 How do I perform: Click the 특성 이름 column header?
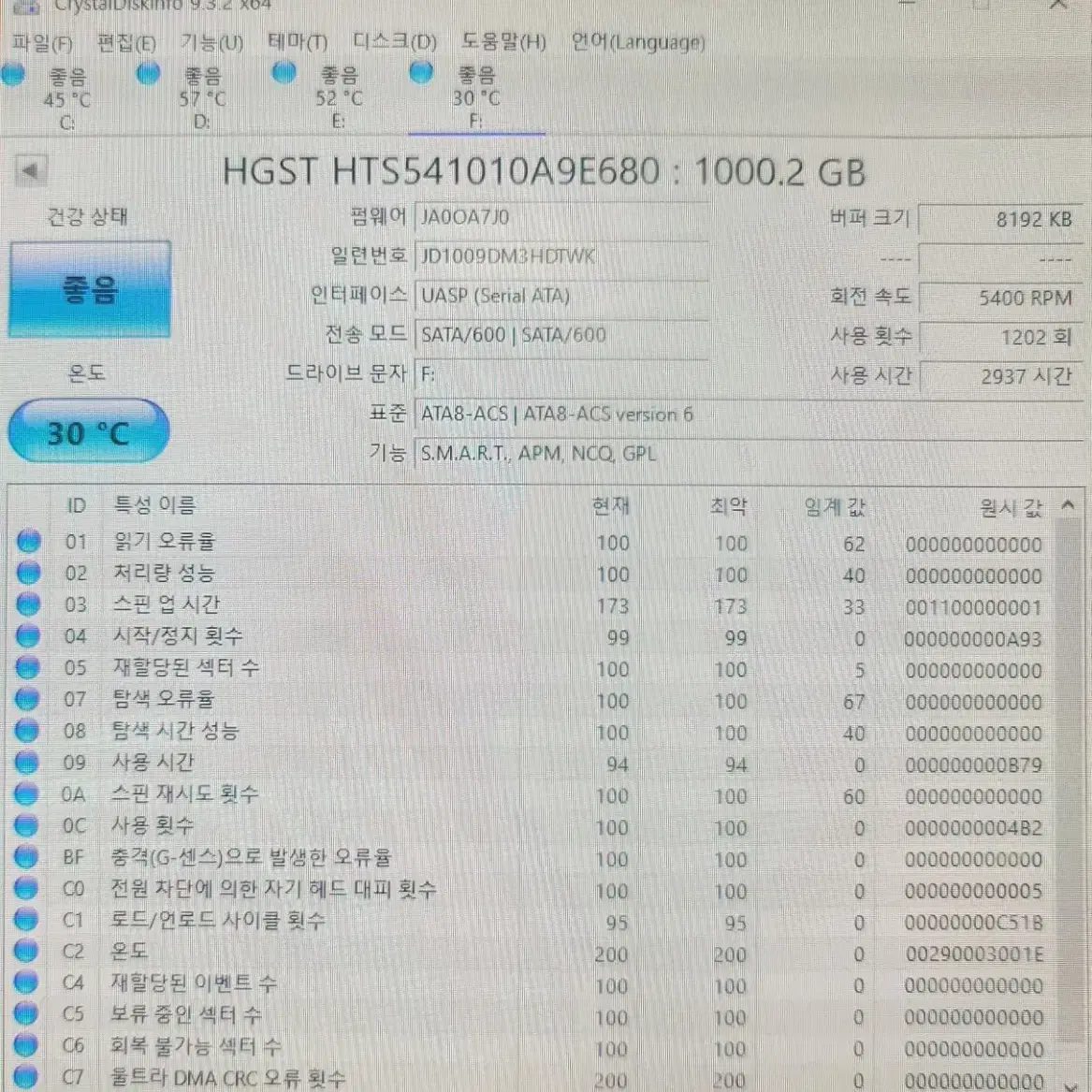(x=154, y=504)
